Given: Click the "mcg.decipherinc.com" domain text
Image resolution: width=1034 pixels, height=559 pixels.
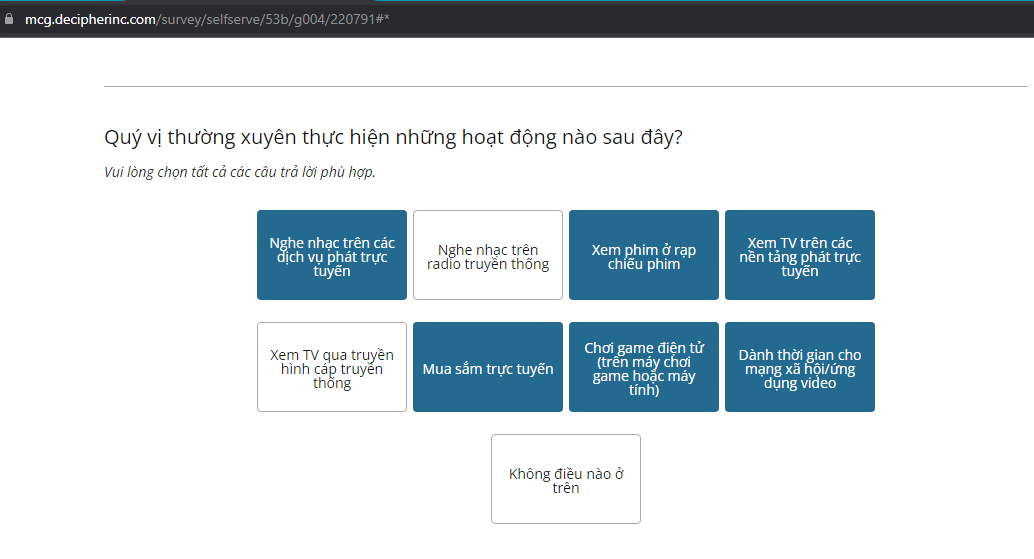Looking at the screenshot, I should point(90,18).
